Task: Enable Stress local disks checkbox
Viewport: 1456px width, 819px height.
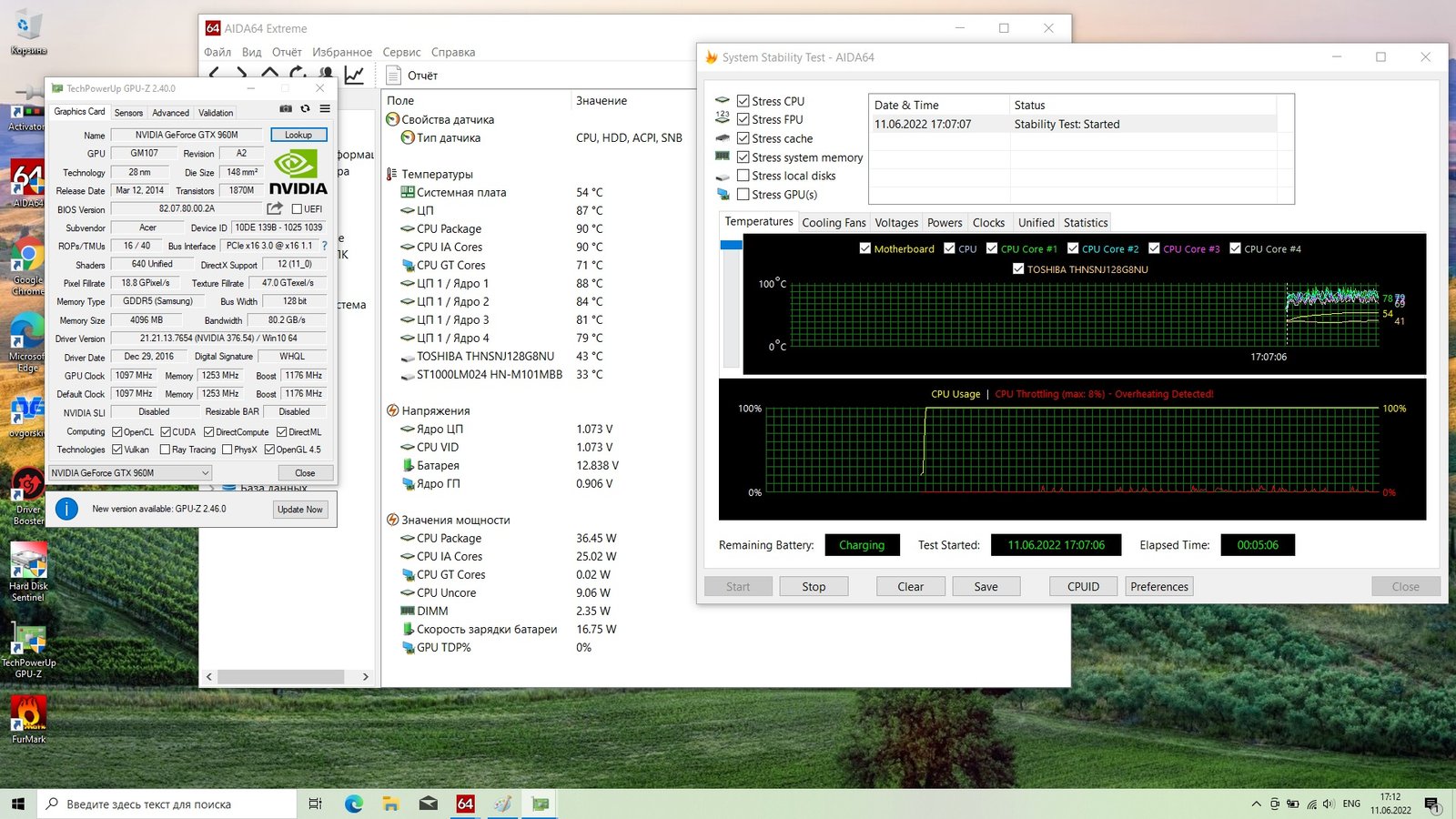Action: tap(743, 176)
